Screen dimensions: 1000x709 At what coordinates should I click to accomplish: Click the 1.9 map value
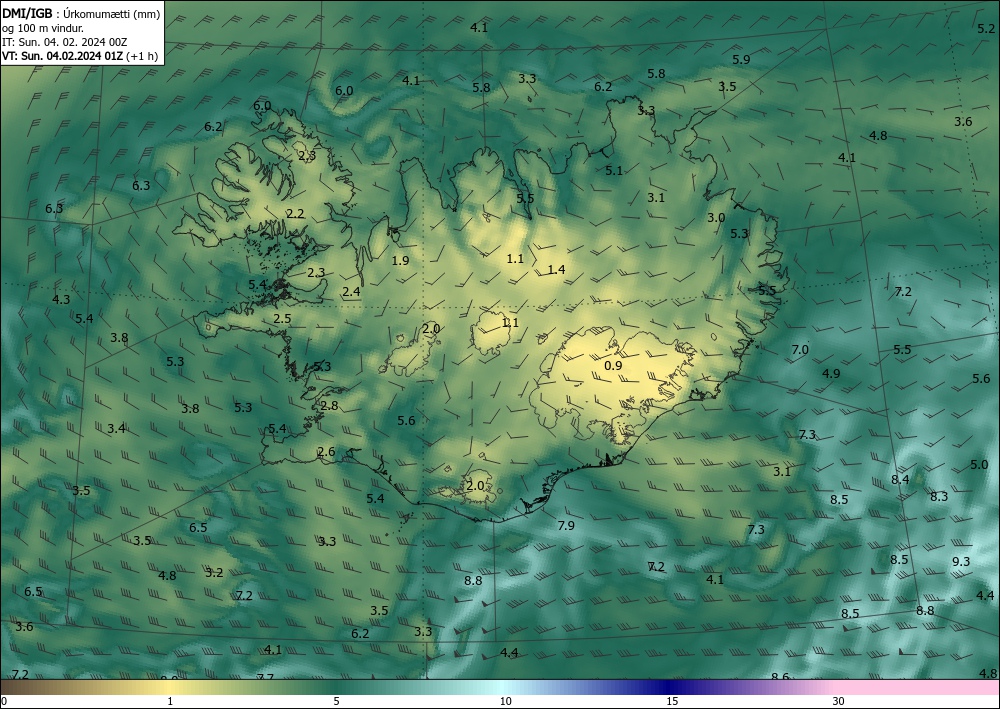pos(401,261)
